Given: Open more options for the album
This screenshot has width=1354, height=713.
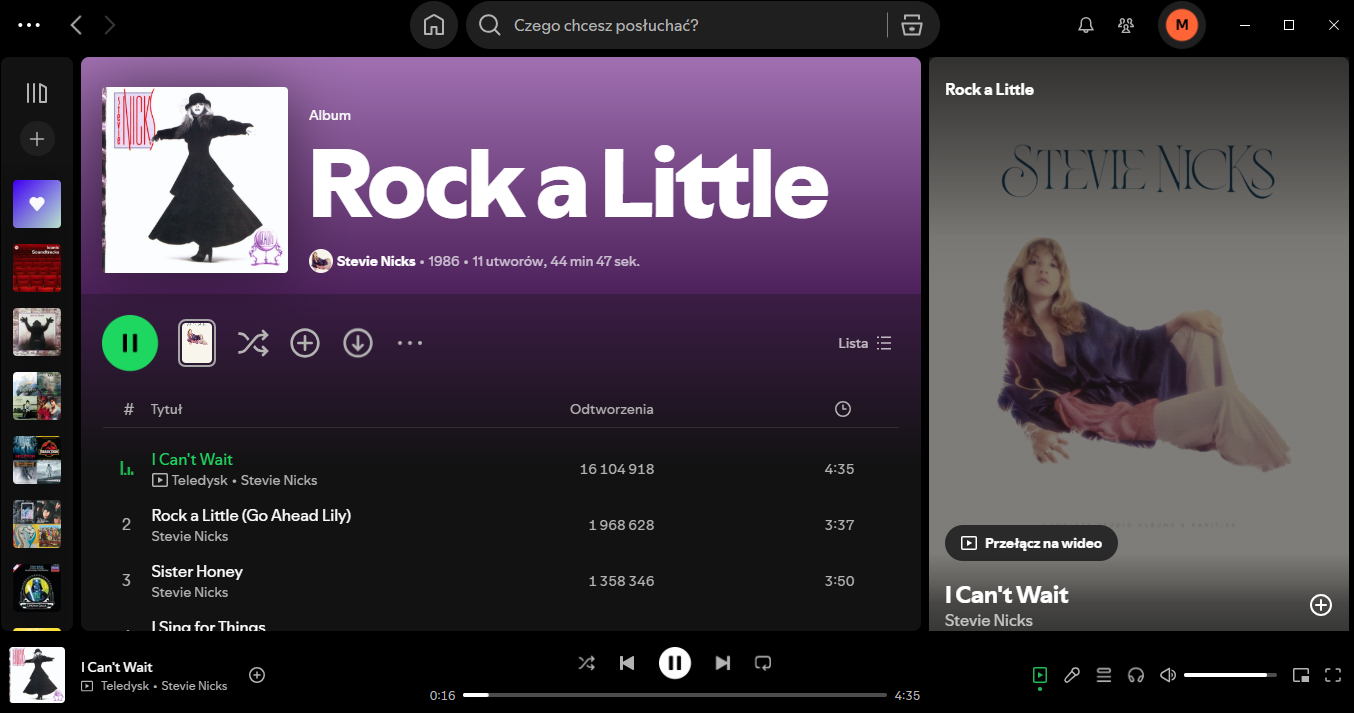Looking at the screenshot, I should click(x=410, y=343).
